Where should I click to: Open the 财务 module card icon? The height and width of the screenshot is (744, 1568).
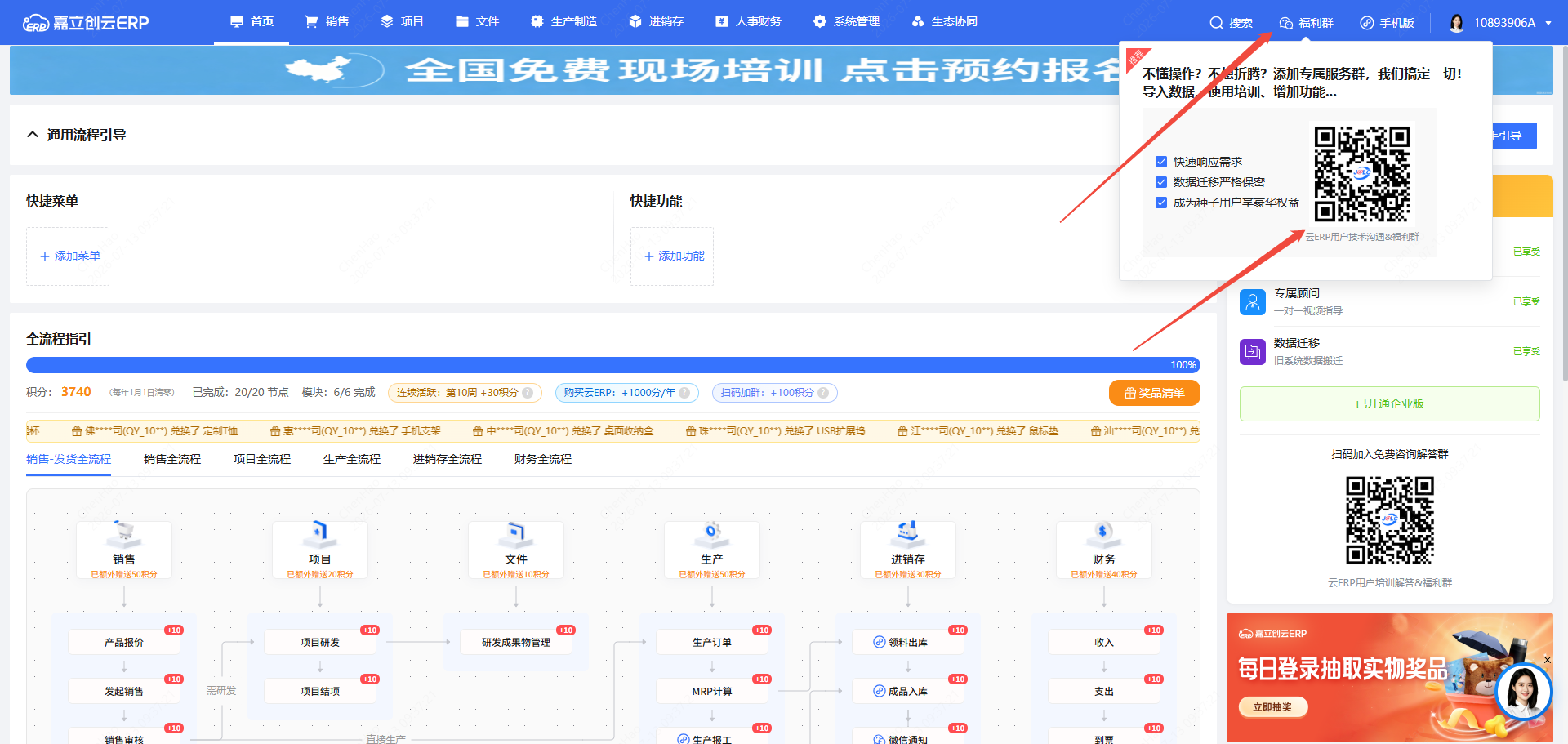1104,533
